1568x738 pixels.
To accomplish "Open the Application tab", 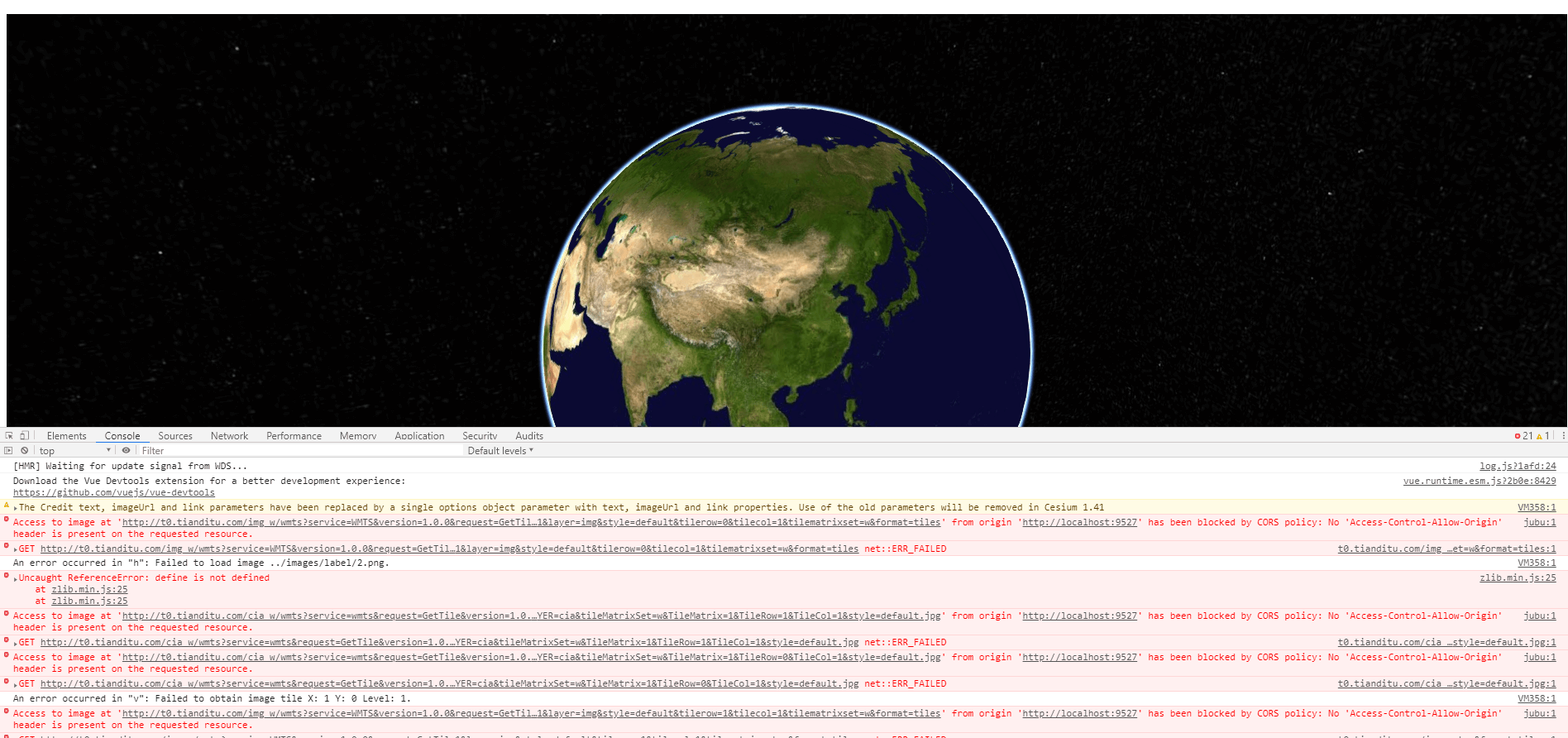I will tap(419, 436).
